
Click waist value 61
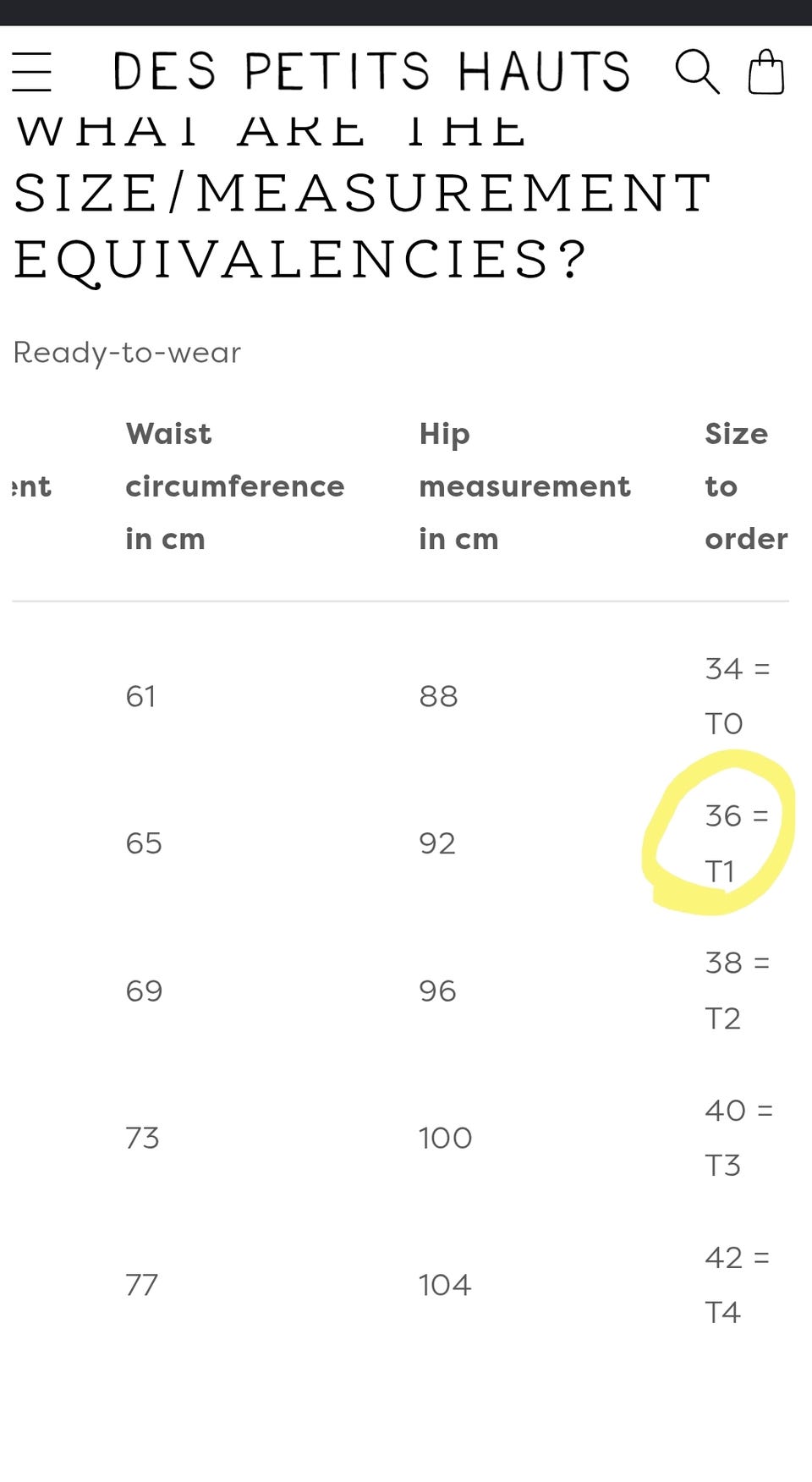[140, 696]
